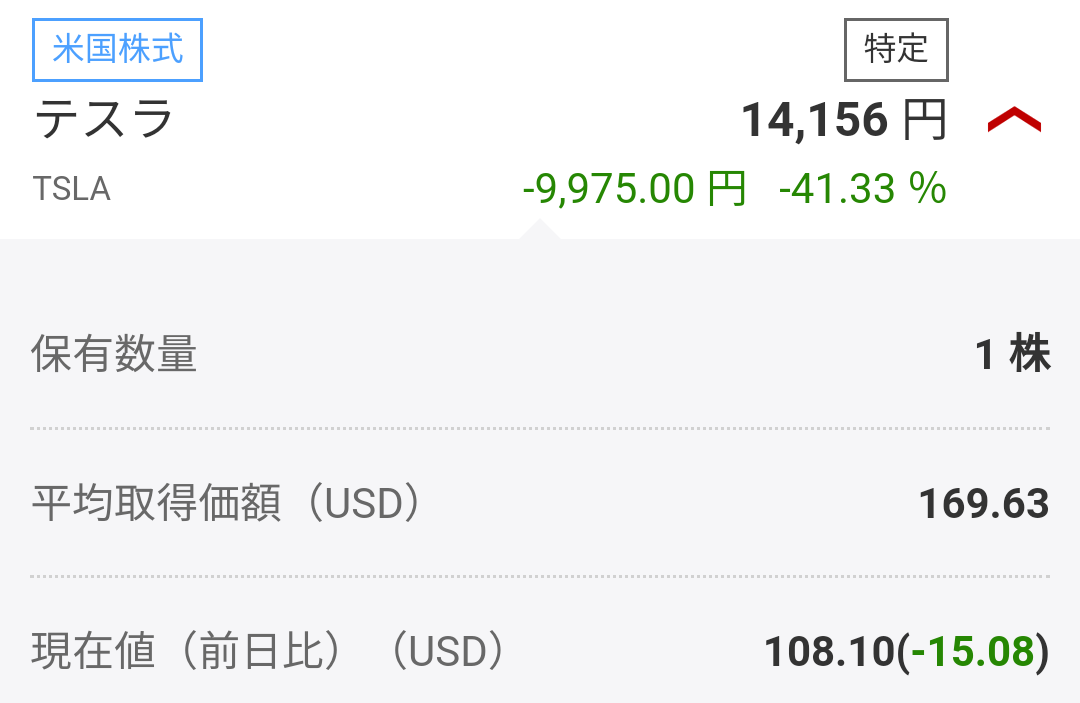Tap the 108.10 current price

click(828, 652)
